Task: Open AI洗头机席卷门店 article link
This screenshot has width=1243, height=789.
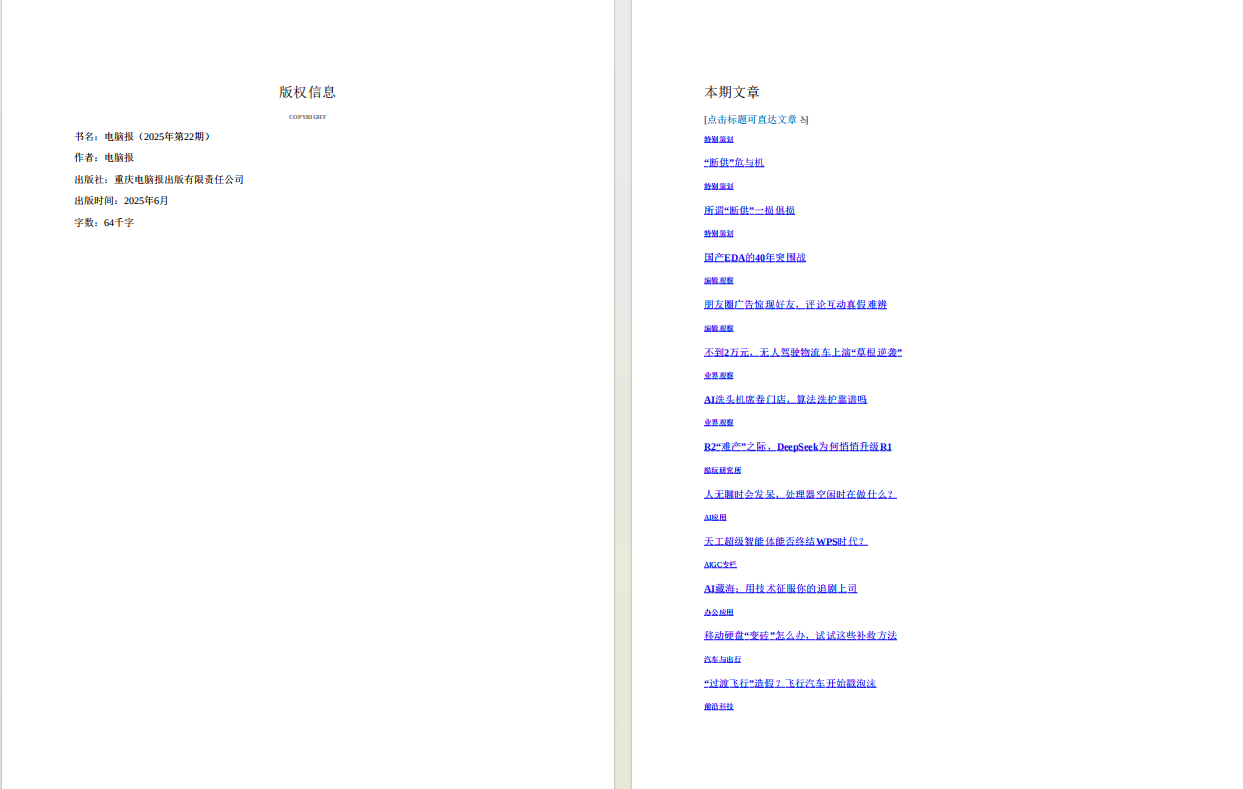Action: pyautogui.click(x=785, y=399)
